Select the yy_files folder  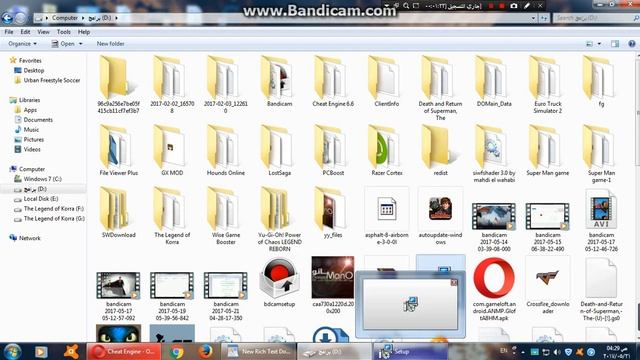point(333,213)
